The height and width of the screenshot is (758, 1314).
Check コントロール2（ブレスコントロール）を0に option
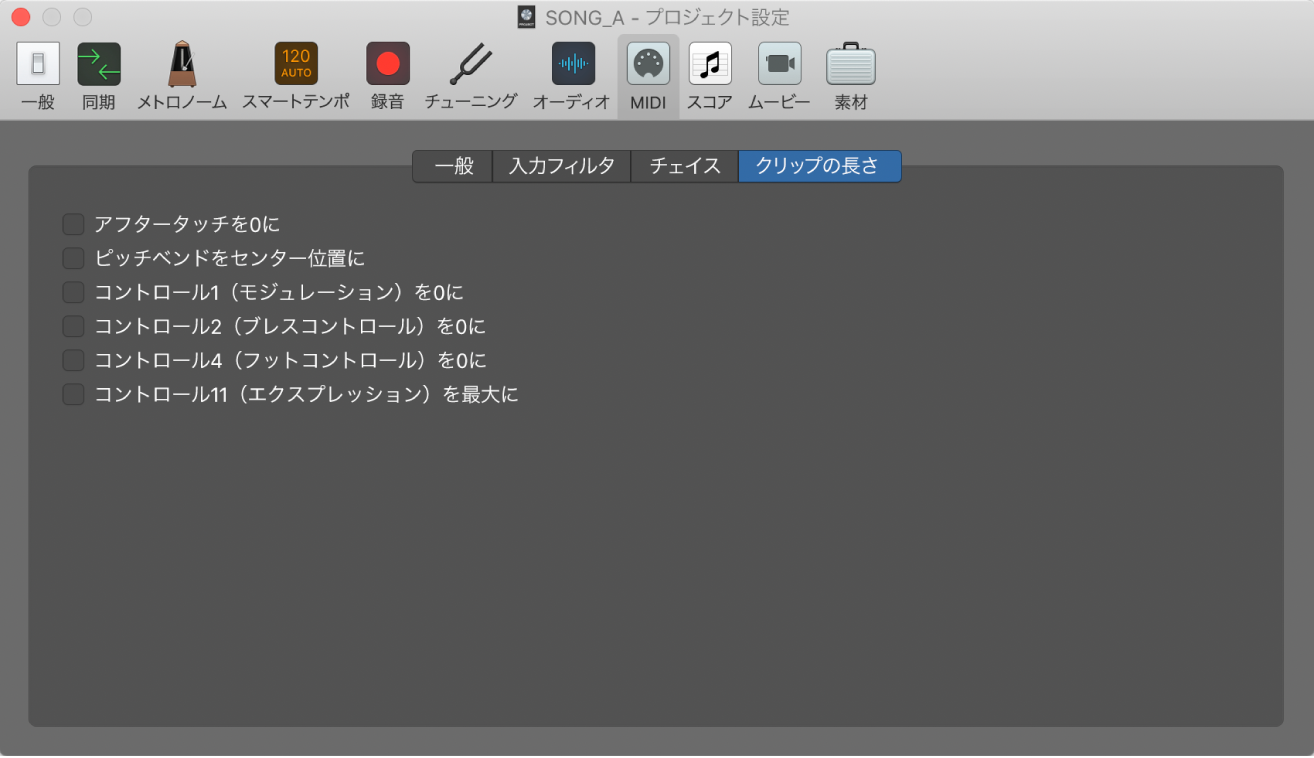click(x=72, y=326)
